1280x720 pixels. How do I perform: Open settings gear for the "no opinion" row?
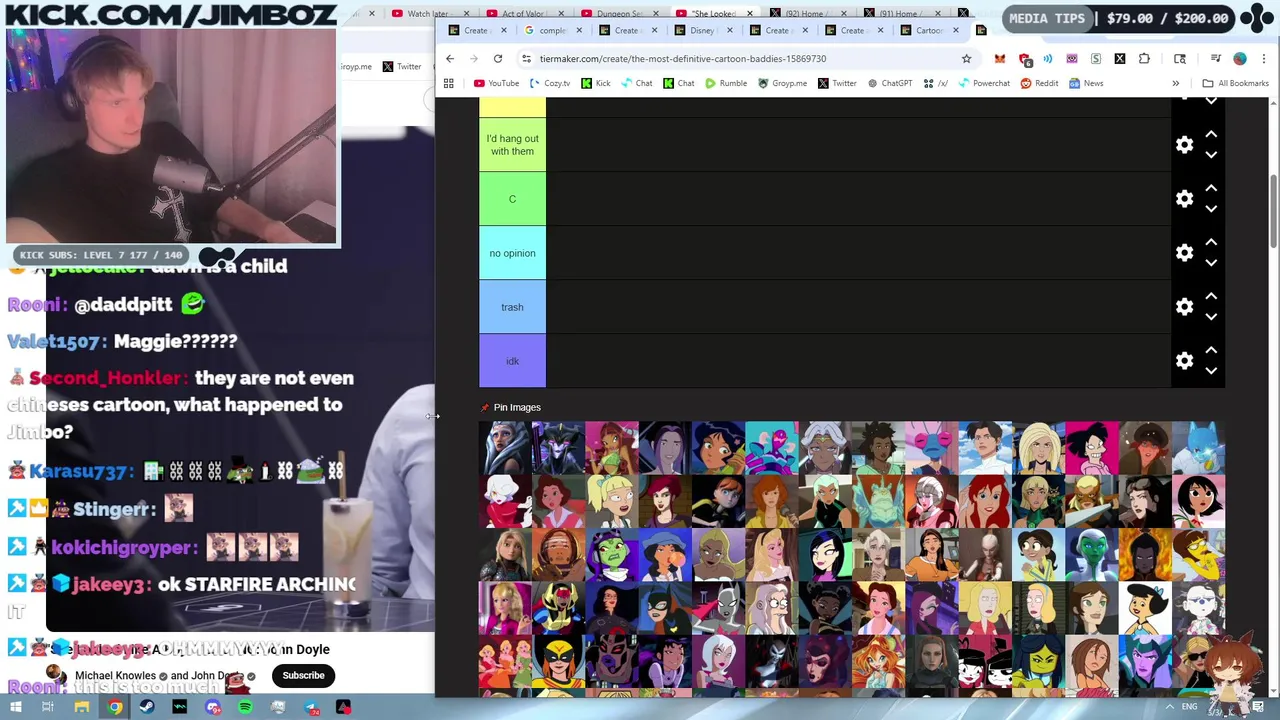click(1184, 253)
